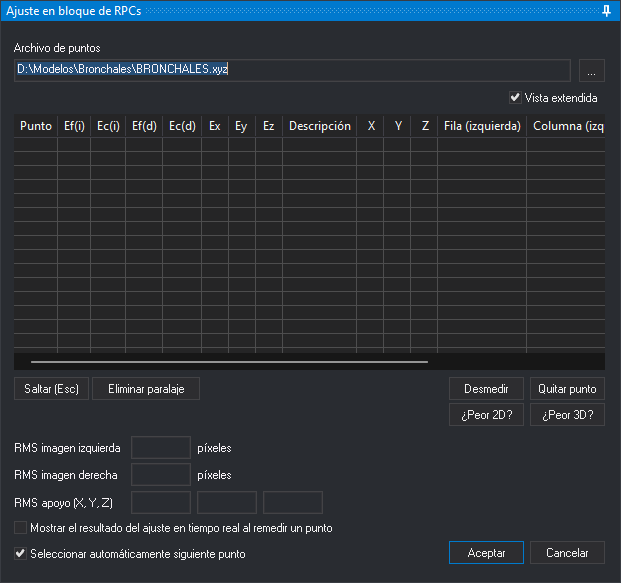Click the Desmedir button
Screen dimensions: 621x583
[x=486, y=389]
